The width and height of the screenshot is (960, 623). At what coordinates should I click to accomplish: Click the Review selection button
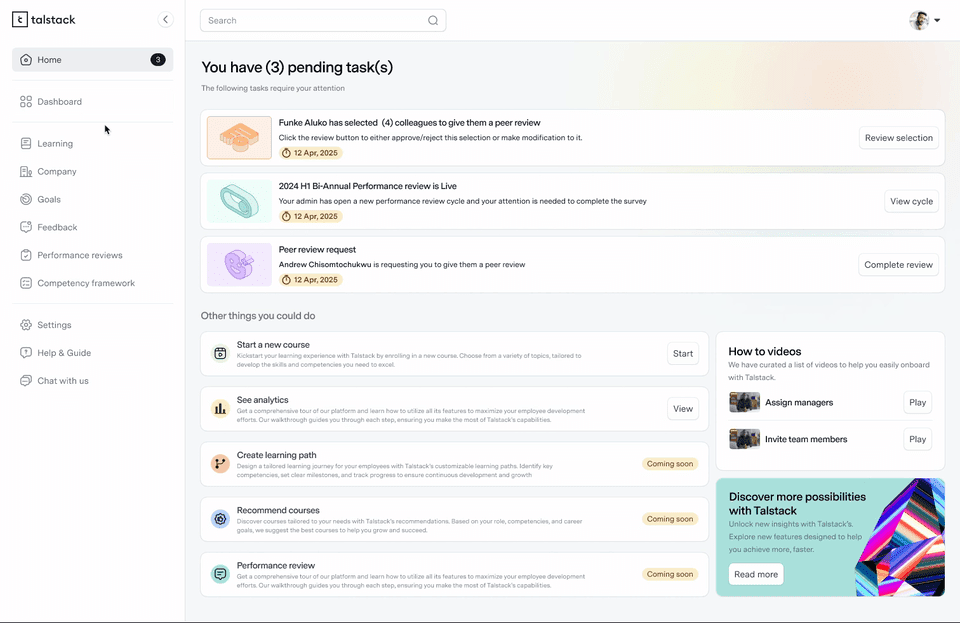tap(898, 137)
